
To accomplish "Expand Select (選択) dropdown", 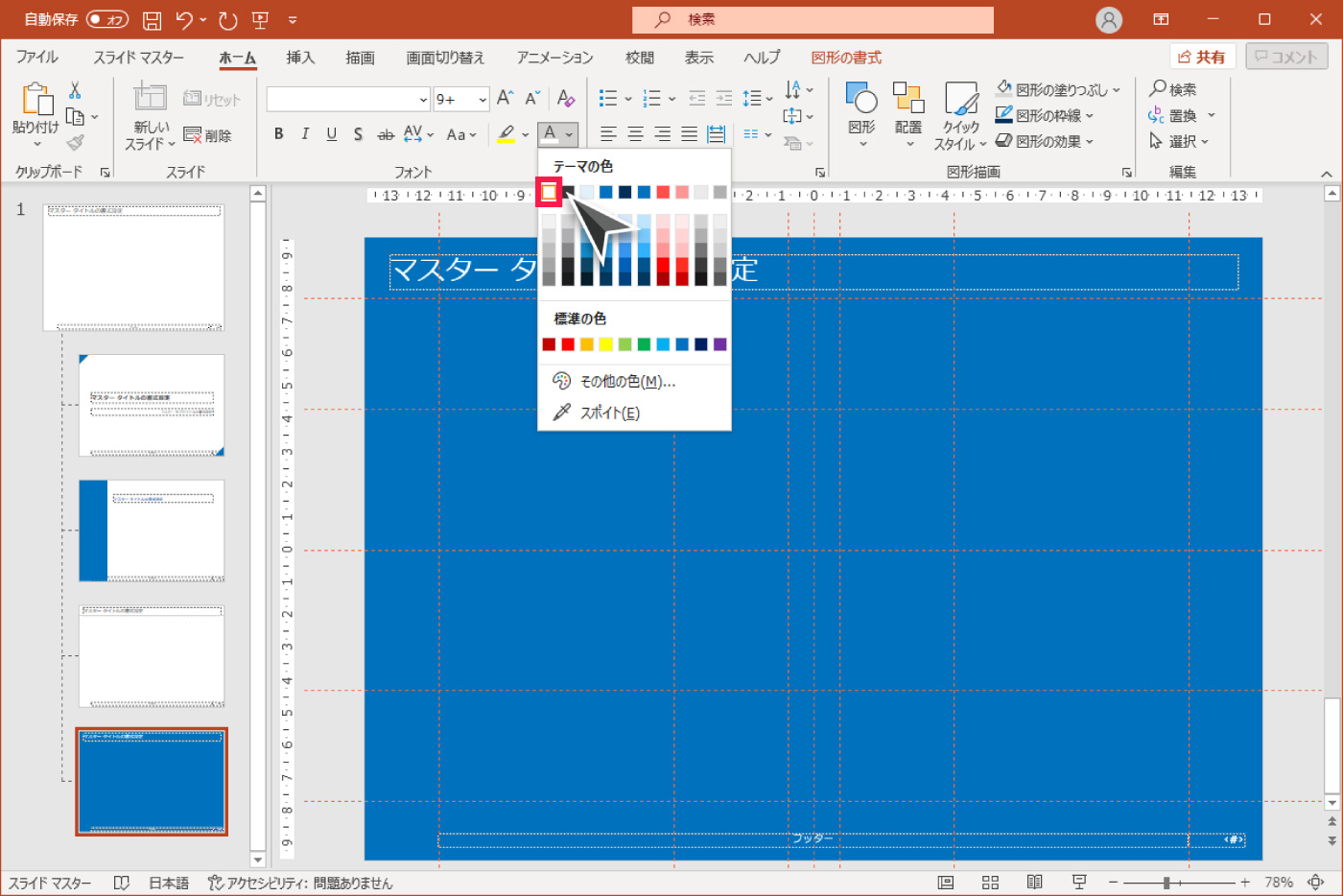I will point(1205,142).
